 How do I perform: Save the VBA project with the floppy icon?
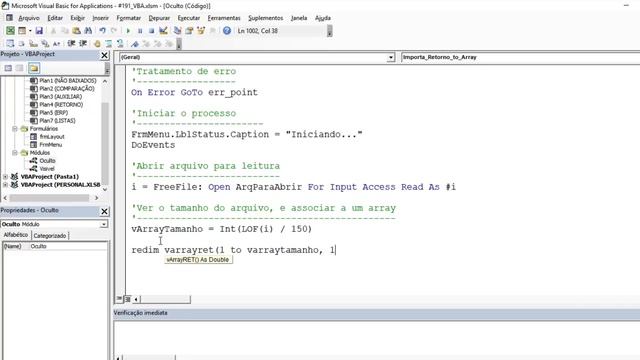(x=39, y=31)
